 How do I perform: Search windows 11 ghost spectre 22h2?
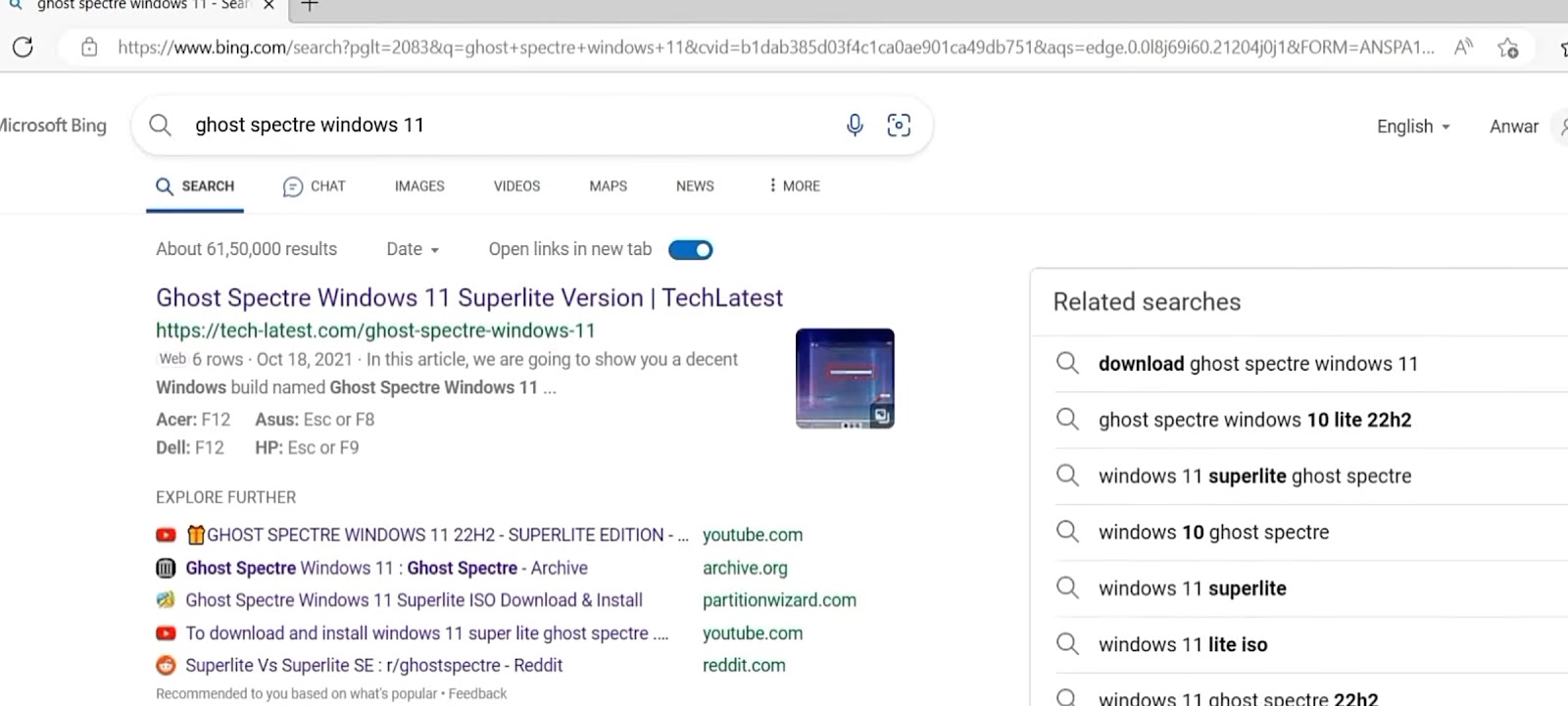click(x=1238, y=698)
